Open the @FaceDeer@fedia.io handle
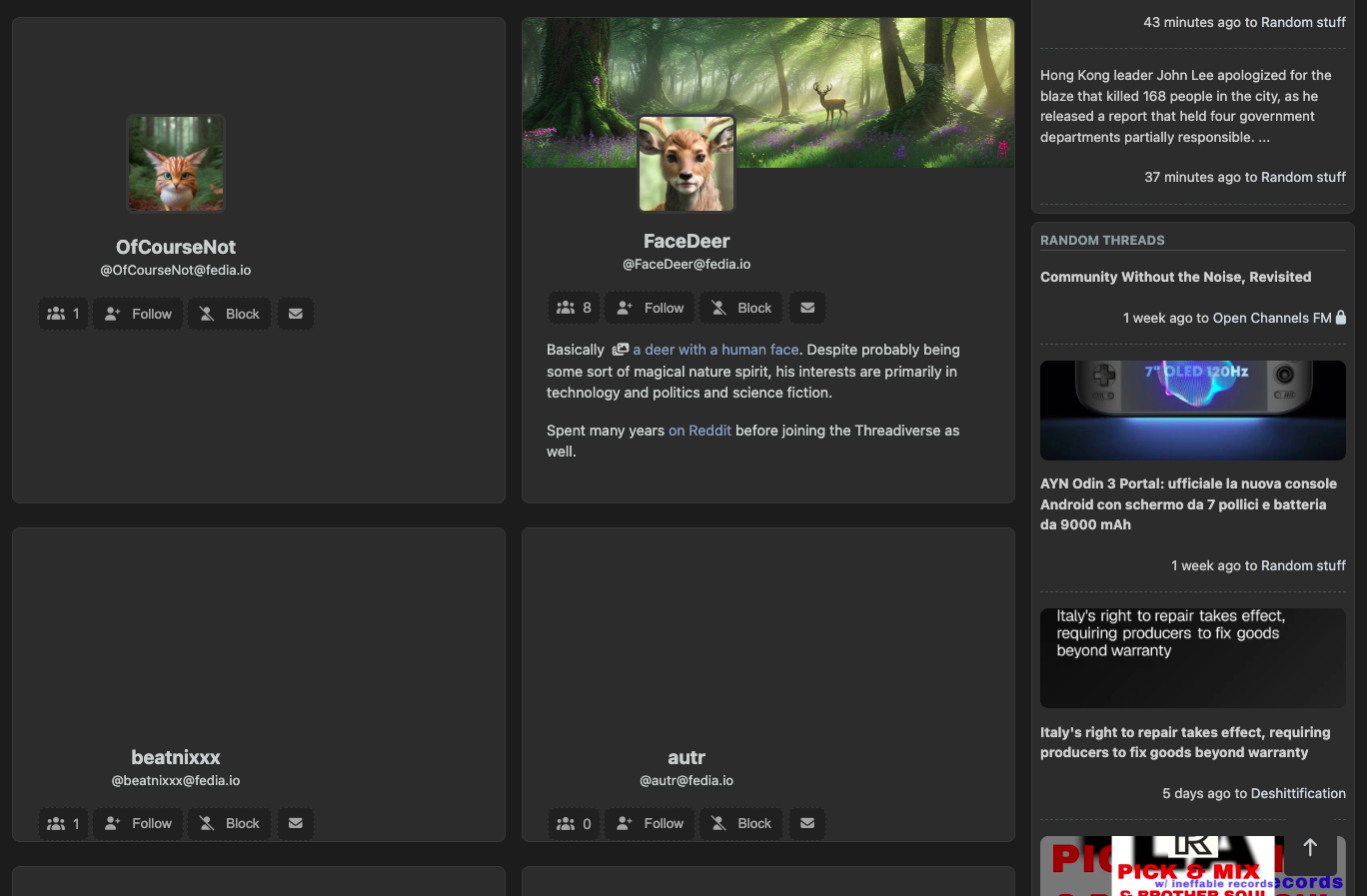The height and width of the screenshot is (896, 1367). click(x=686, y=264)
